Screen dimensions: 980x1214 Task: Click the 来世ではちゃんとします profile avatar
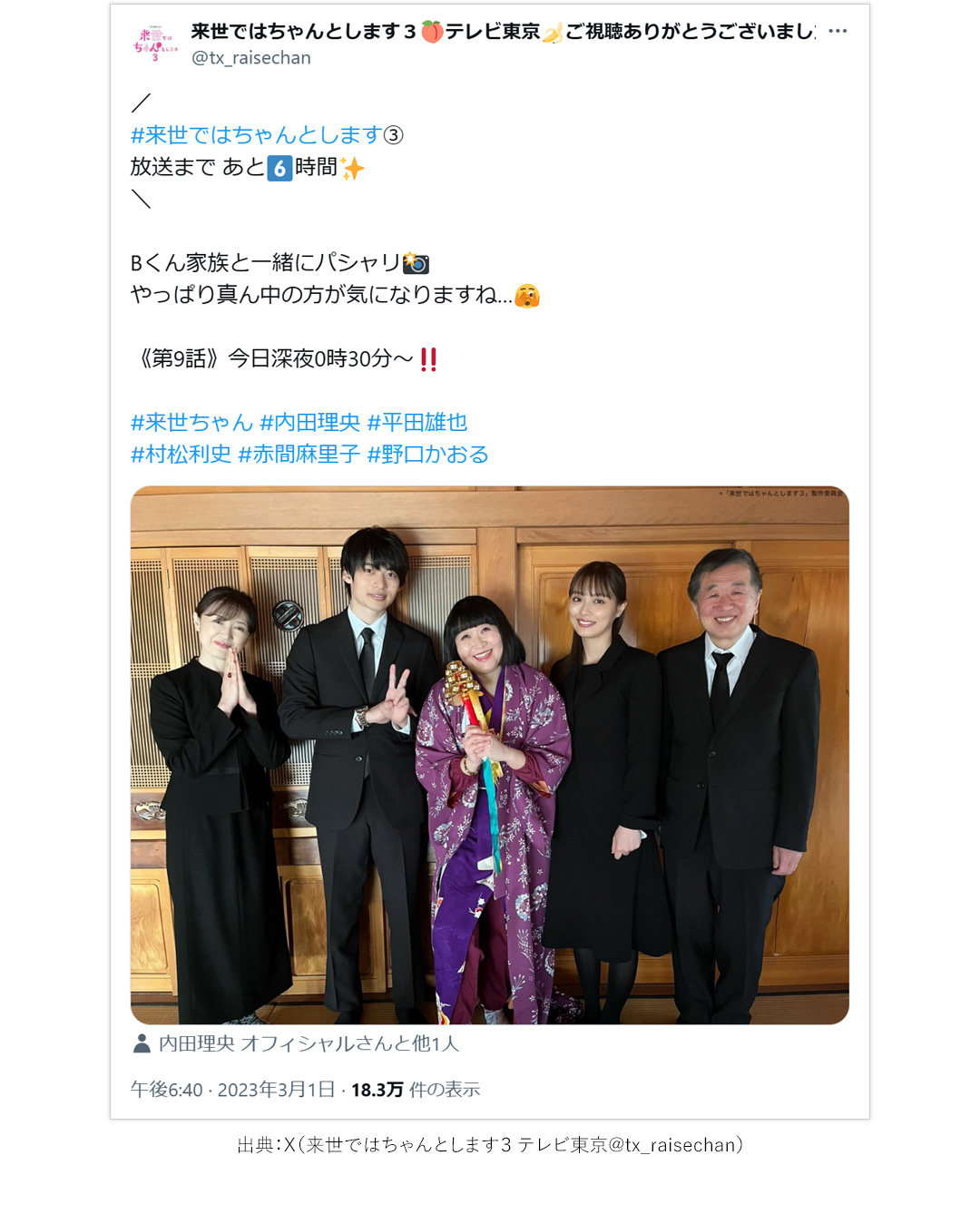(x=155, y=44)
